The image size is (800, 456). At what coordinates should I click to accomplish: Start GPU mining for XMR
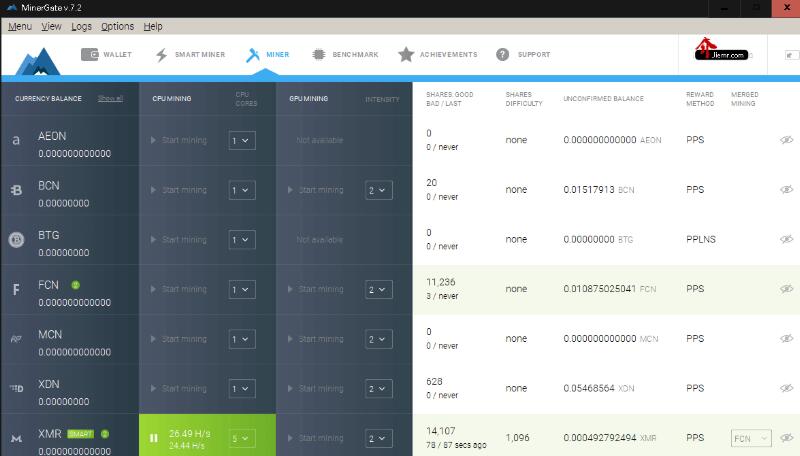point(315,438)
